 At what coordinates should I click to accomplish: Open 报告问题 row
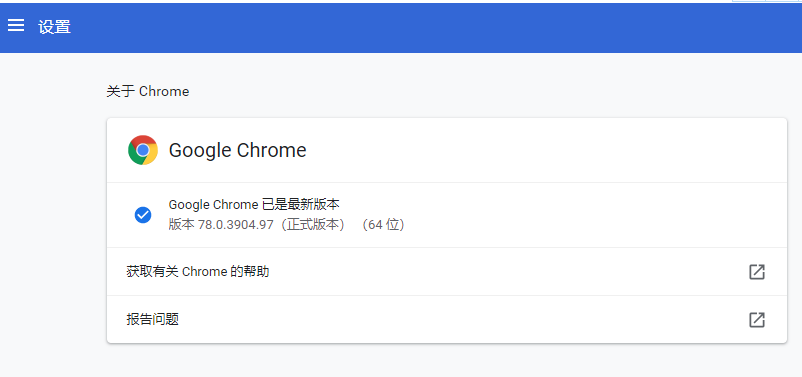tap(447, 320)
